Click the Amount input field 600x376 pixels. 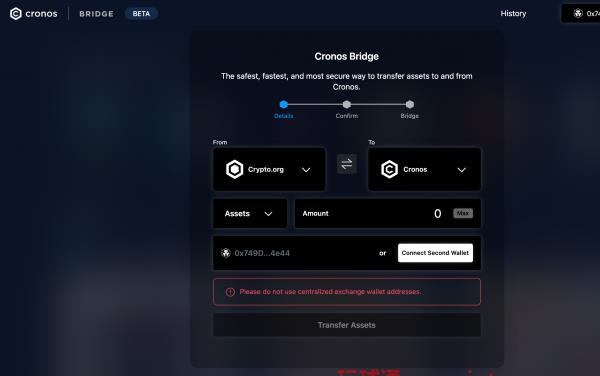[x=388, y=213]
